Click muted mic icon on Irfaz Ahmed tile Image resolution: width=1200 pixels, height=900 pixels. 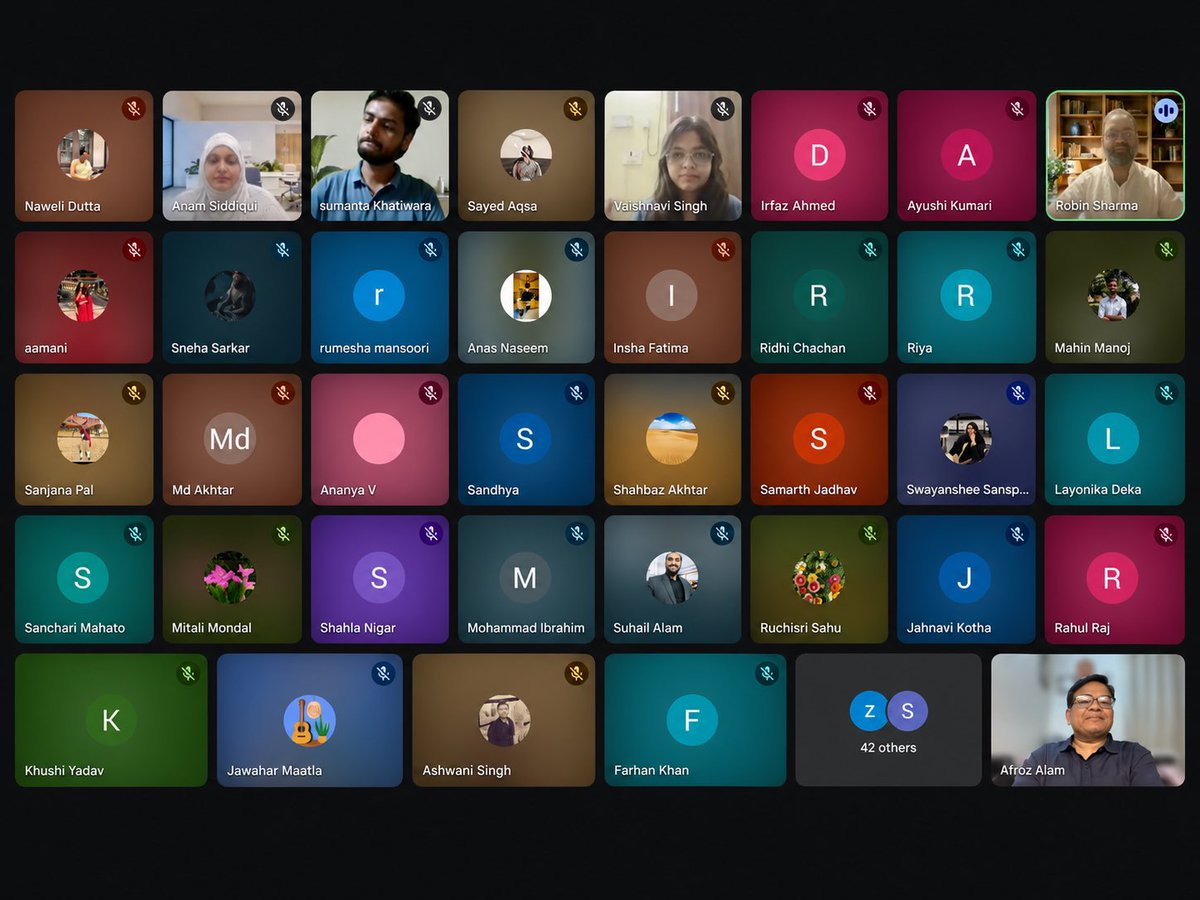870,108
